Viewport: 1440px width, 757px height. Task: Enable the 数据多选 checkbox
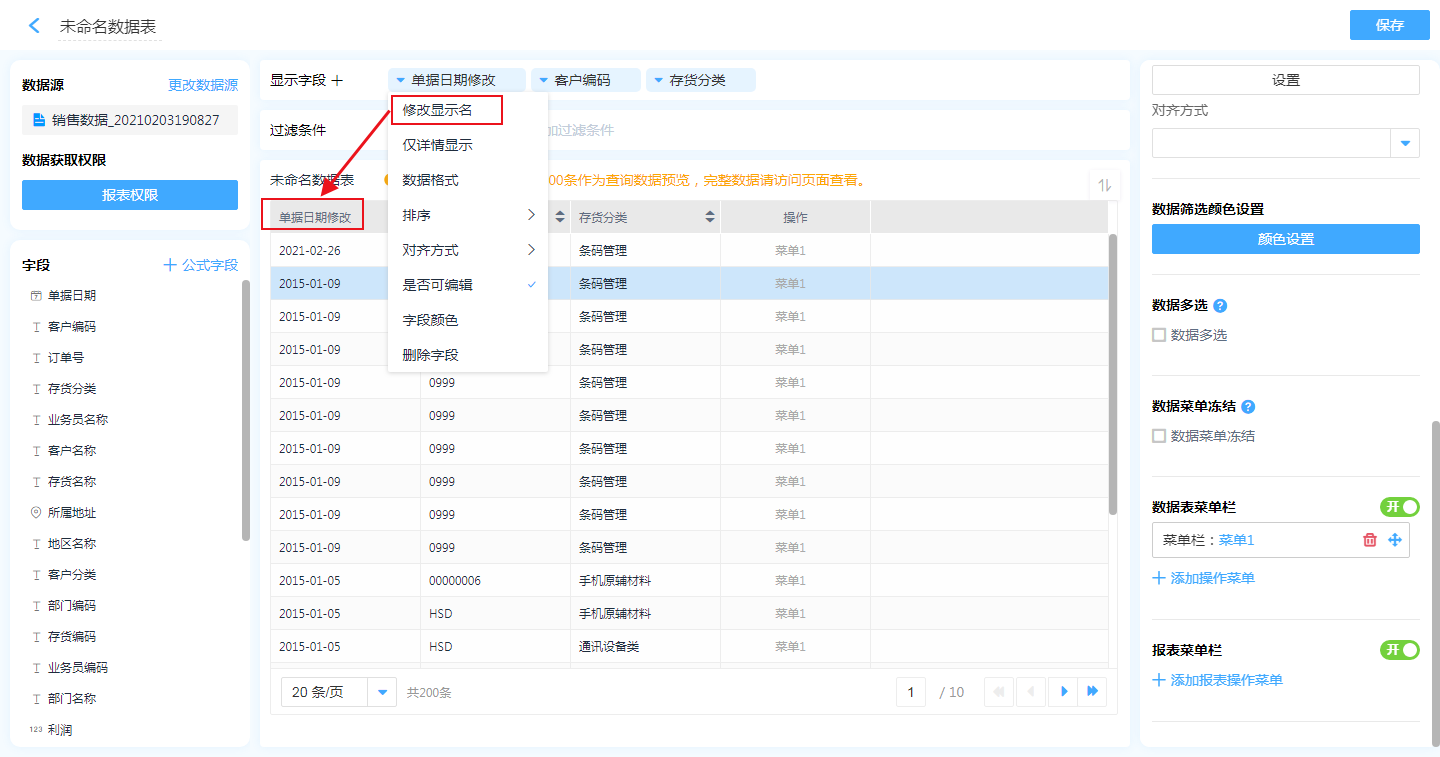(x=1159, y=335)
